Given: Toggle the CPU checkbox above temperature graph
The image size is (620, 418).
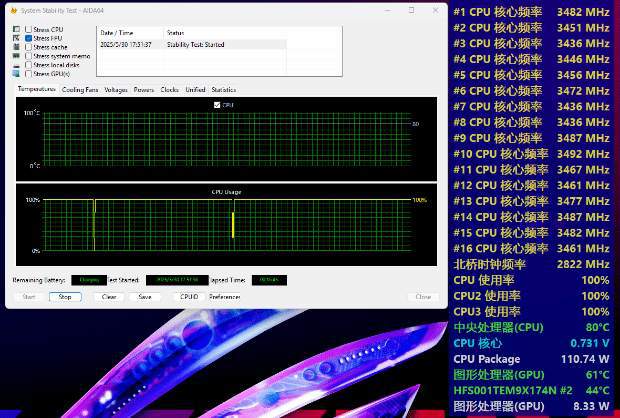Looking at the screenshot, I should (217, 105).
